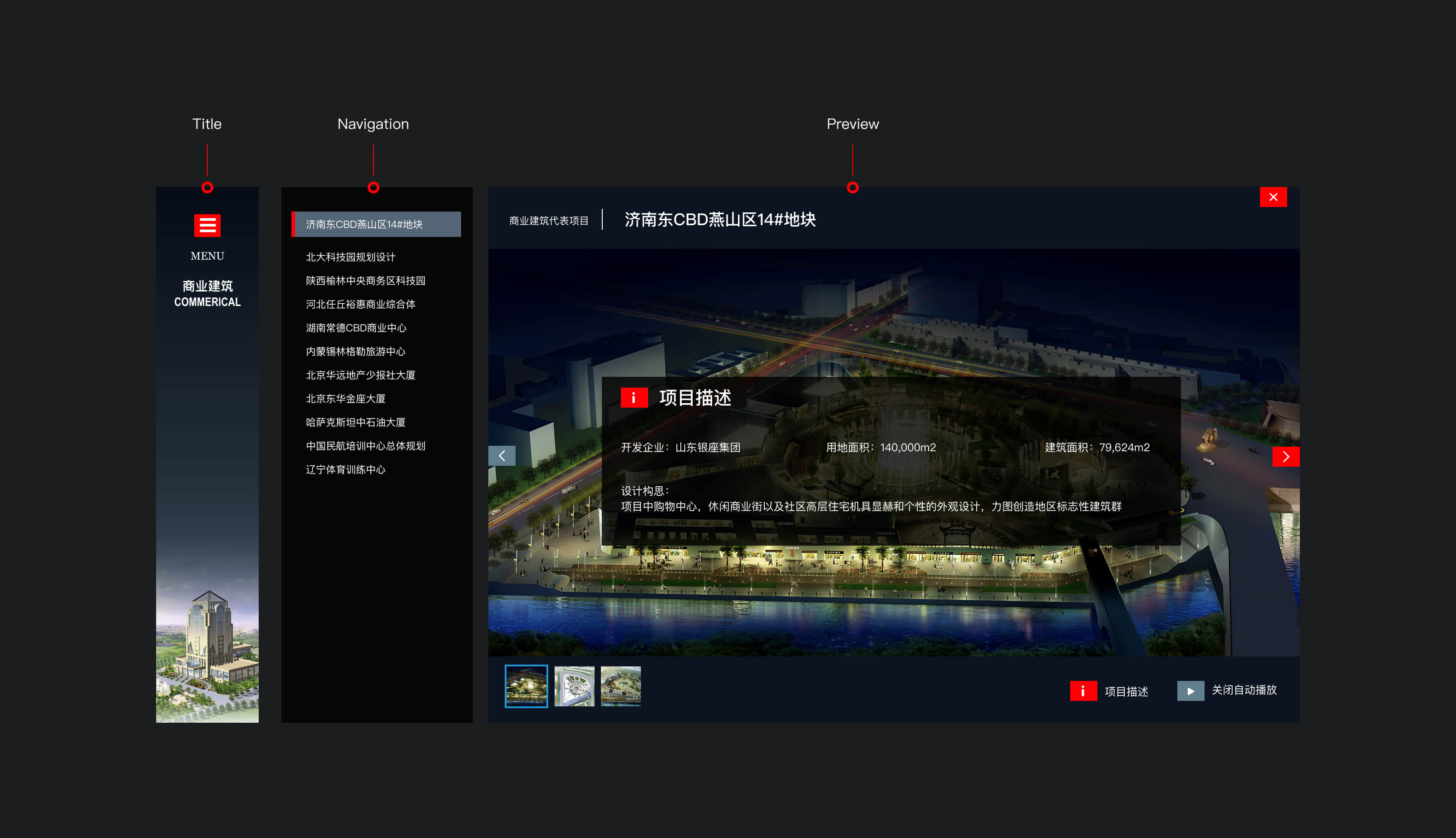Go to previous image with left arrow

(x=502, y=456)
